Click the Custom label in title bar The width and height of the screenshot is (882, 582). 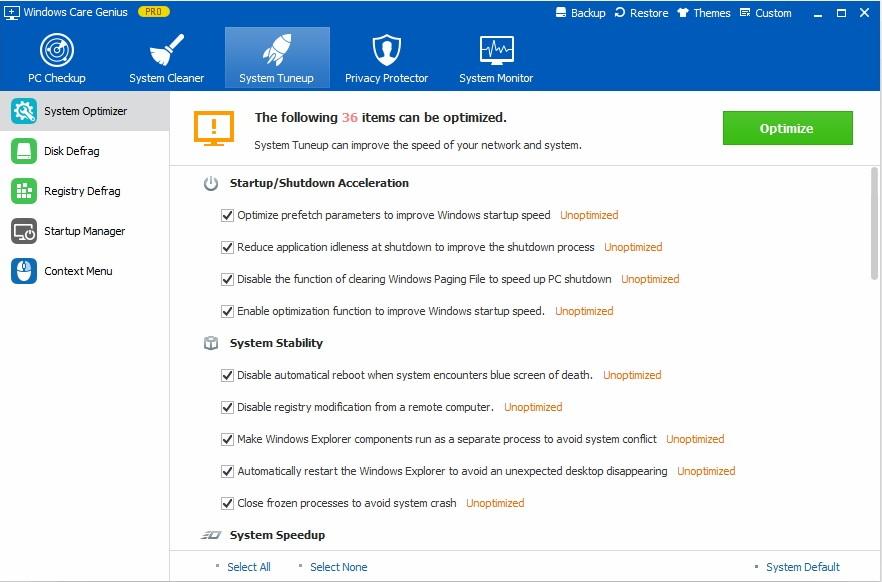point(773,13)
